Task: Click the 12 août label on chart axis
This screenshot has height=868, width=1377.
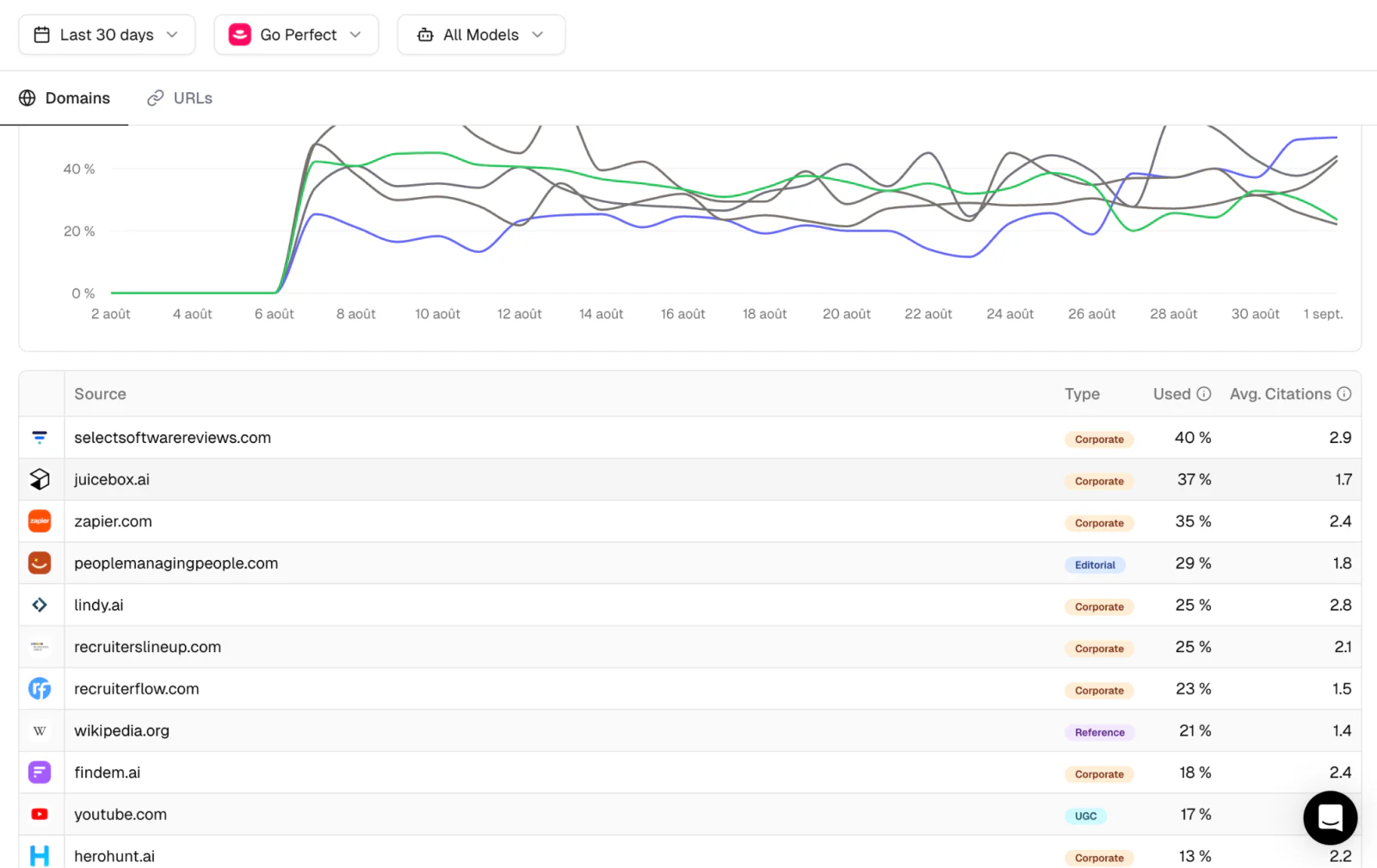Action: [520, 314]
